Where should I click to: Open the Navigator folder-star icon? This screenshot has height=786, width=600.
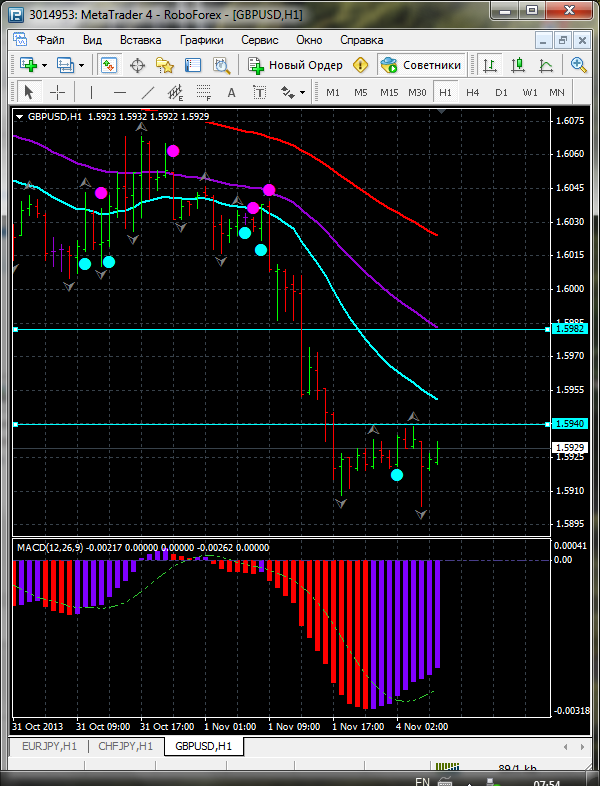(x=164, y=65)
